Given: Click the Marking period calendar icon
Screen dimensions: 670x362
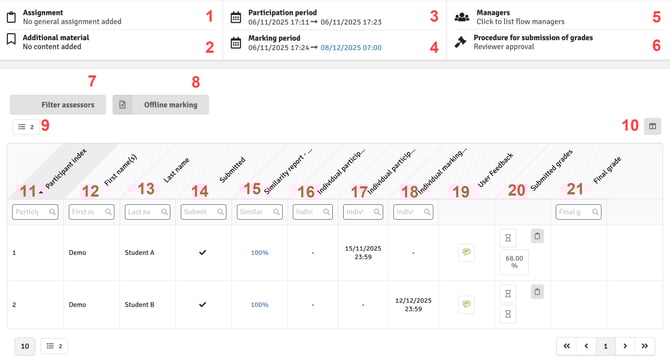Looking at the screenshot, I should pos(236,43).
